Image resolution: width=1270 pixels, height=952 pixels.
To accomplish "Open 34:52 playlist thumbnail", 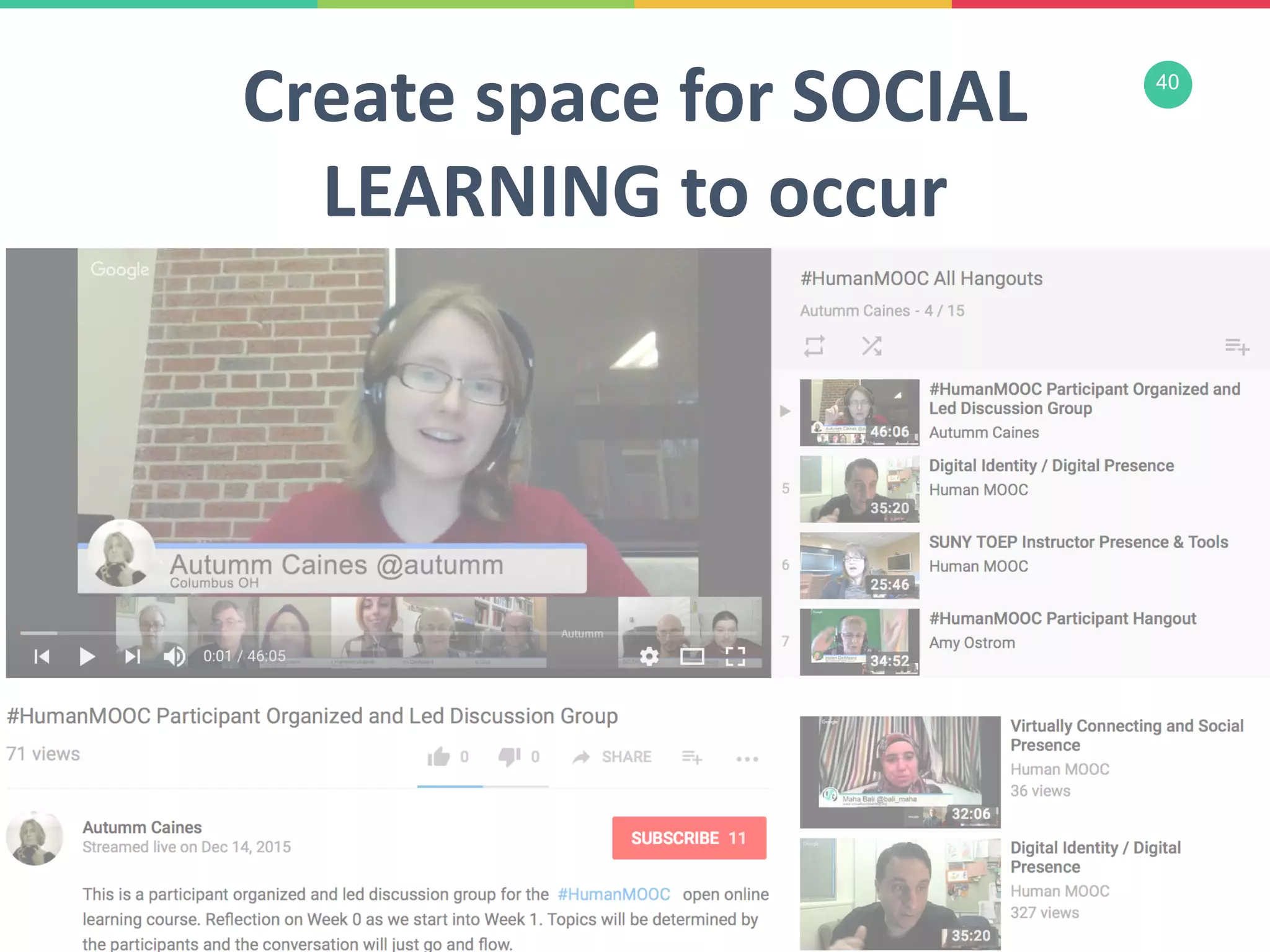I will pyautogui.click(x=859, y=641).
